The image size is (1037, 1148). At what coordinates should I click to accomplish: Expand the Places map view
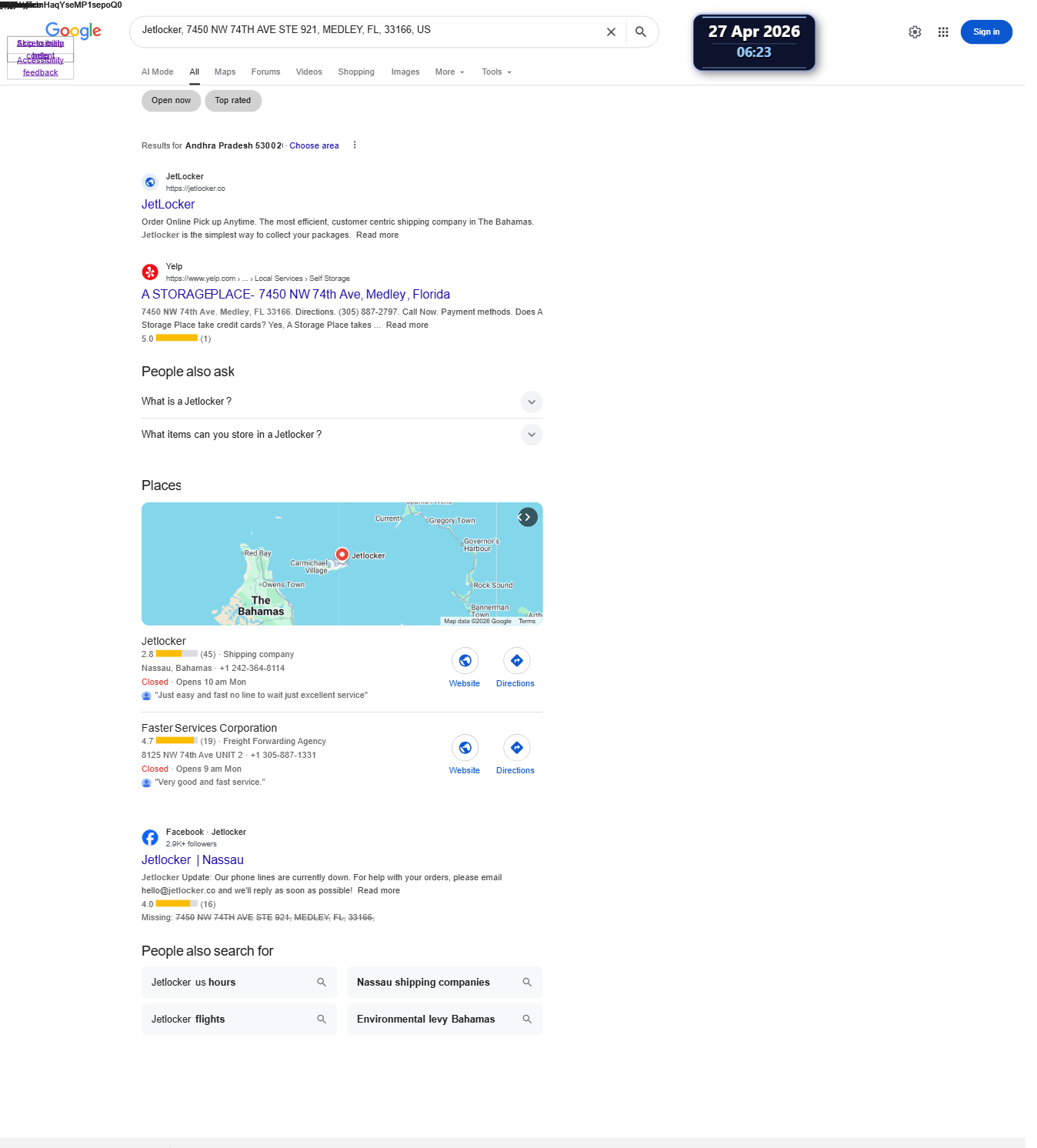528,517
